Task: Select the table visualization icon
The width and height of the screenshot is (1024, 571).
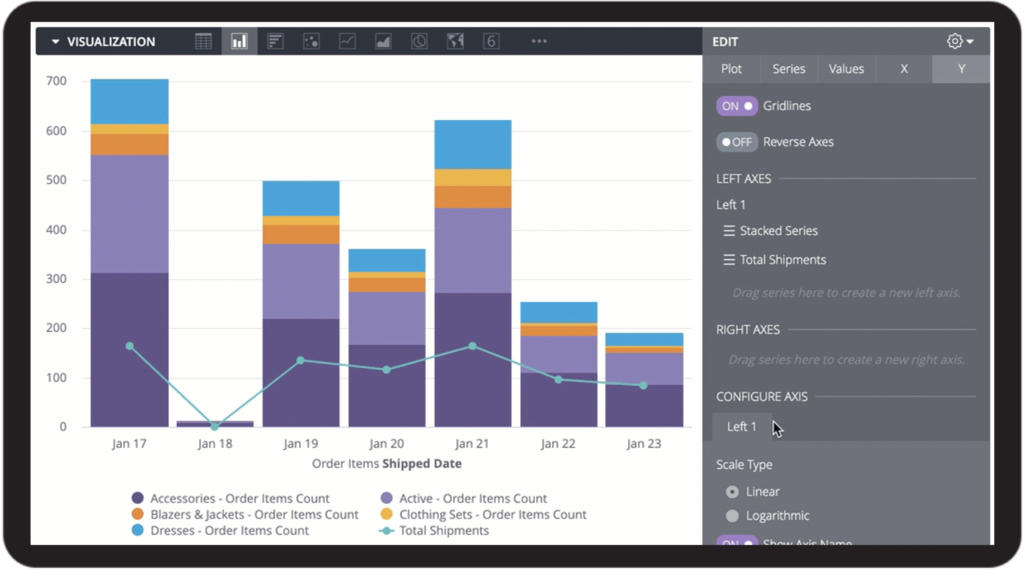Action: 203,41
